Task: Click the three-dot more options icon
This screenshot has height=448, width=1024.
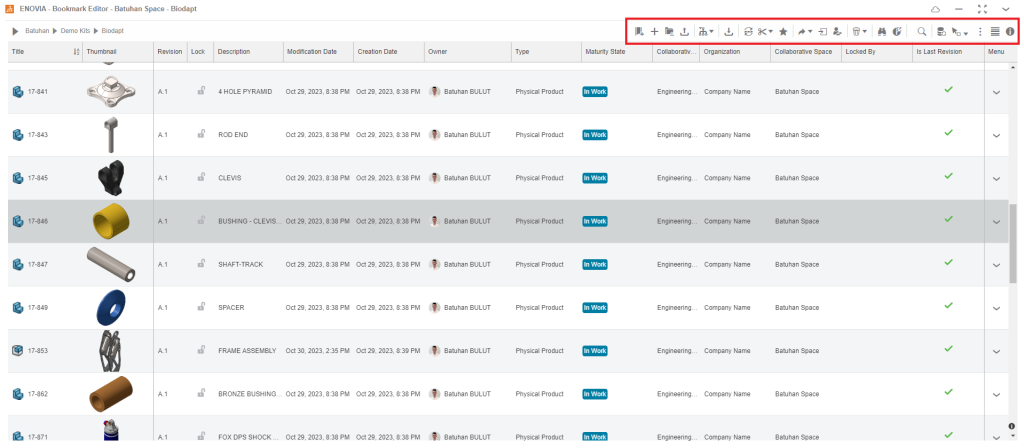Action: tap(980, 31)
